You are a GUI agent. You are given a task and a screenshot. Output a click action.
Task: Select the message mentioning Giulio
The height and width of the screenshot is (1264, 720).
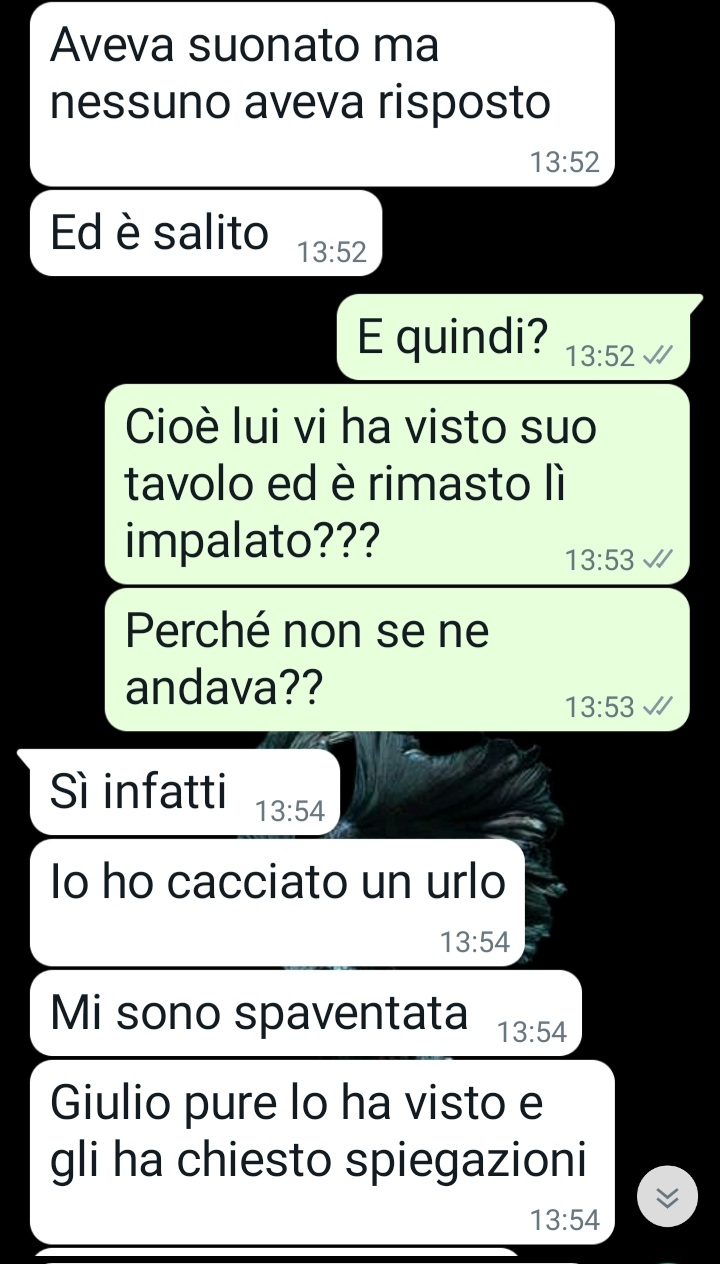[x=322, y=1152]
